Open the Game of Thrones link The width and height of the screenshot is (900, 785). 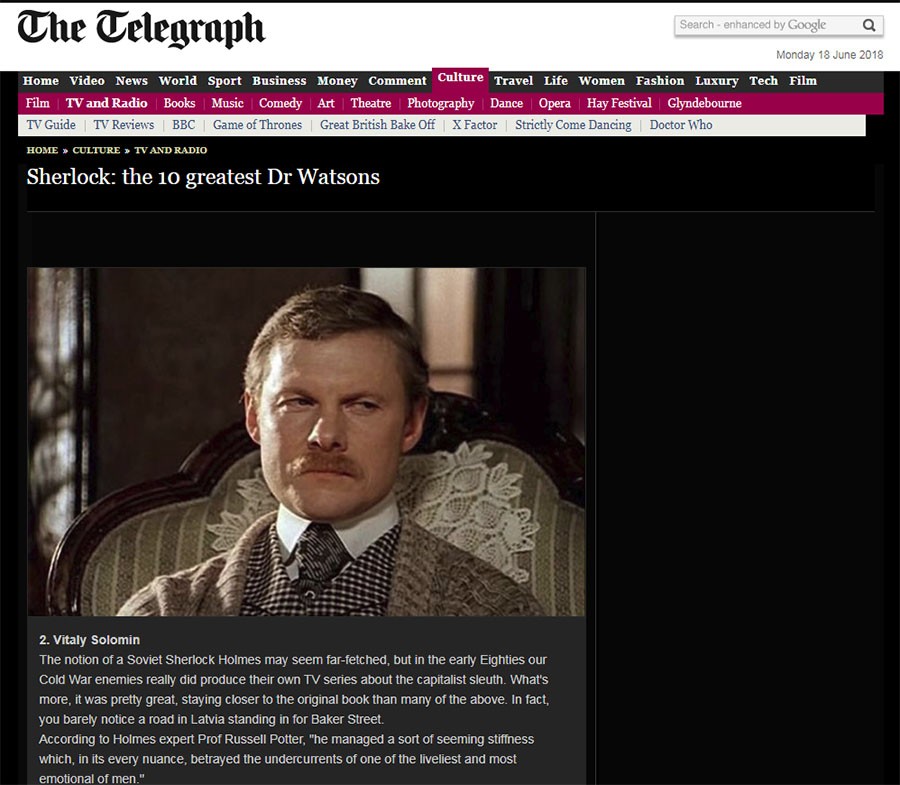[x=257, y=125]
